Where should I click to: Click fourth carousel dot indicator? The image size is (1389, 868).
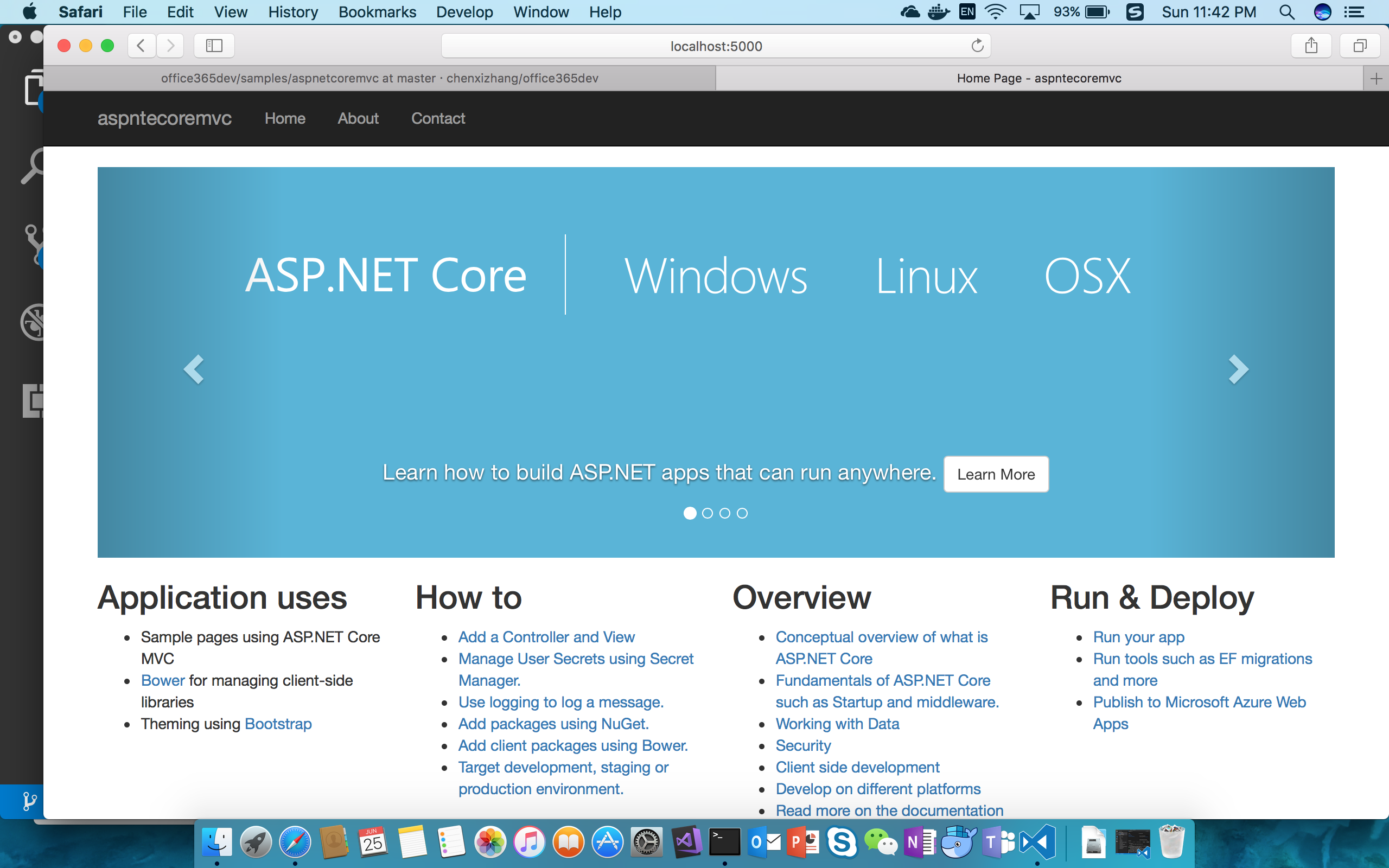click(x=743, y=513)
